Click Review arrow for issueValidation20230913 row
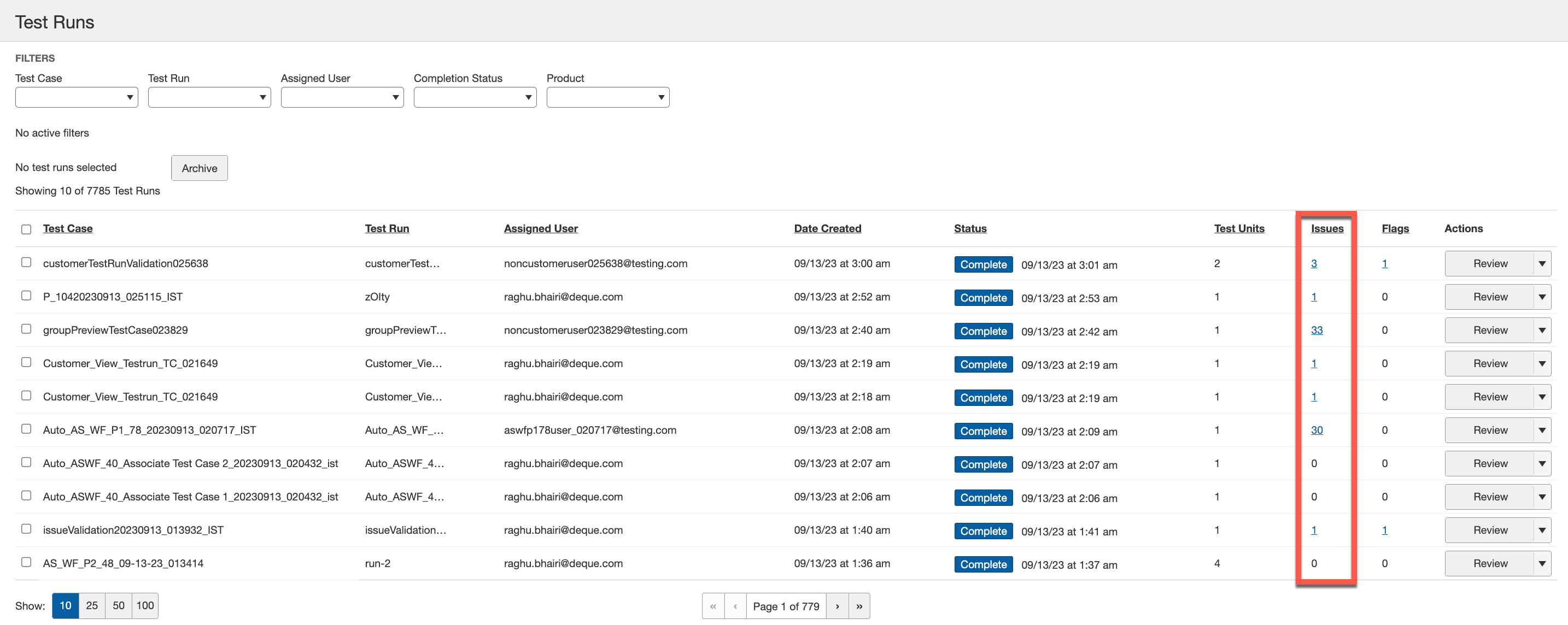The height and width of the screenshot is (625, 1568). pyautogui.click(x=1542, y=530)
